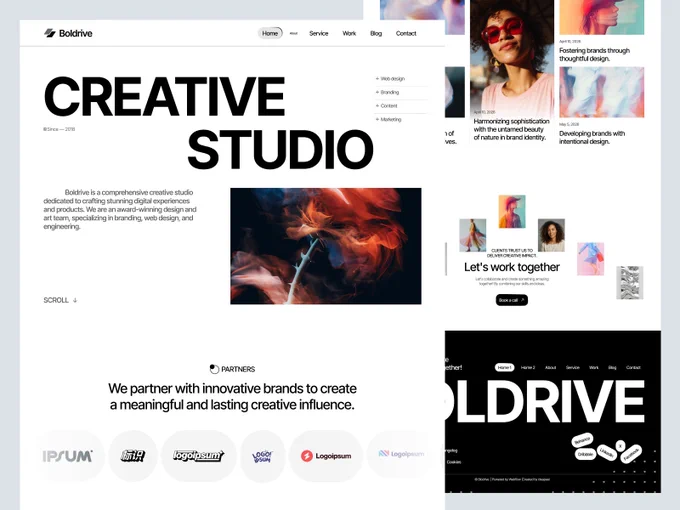Expand the Web design service row
The width and height of the screenshot is (680, 510).
pos(401,79)
